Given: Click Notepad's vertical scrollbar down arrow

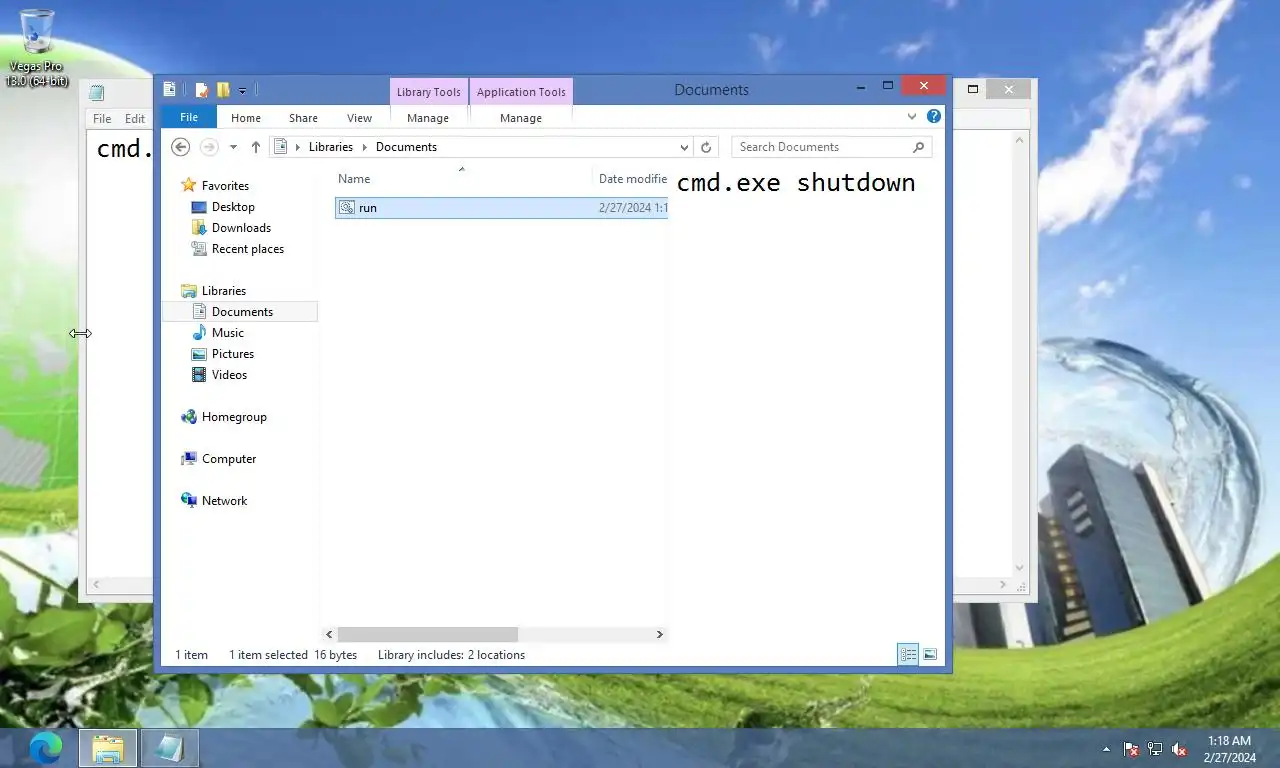Looking at the screenshot, I should click(1020, 568).
